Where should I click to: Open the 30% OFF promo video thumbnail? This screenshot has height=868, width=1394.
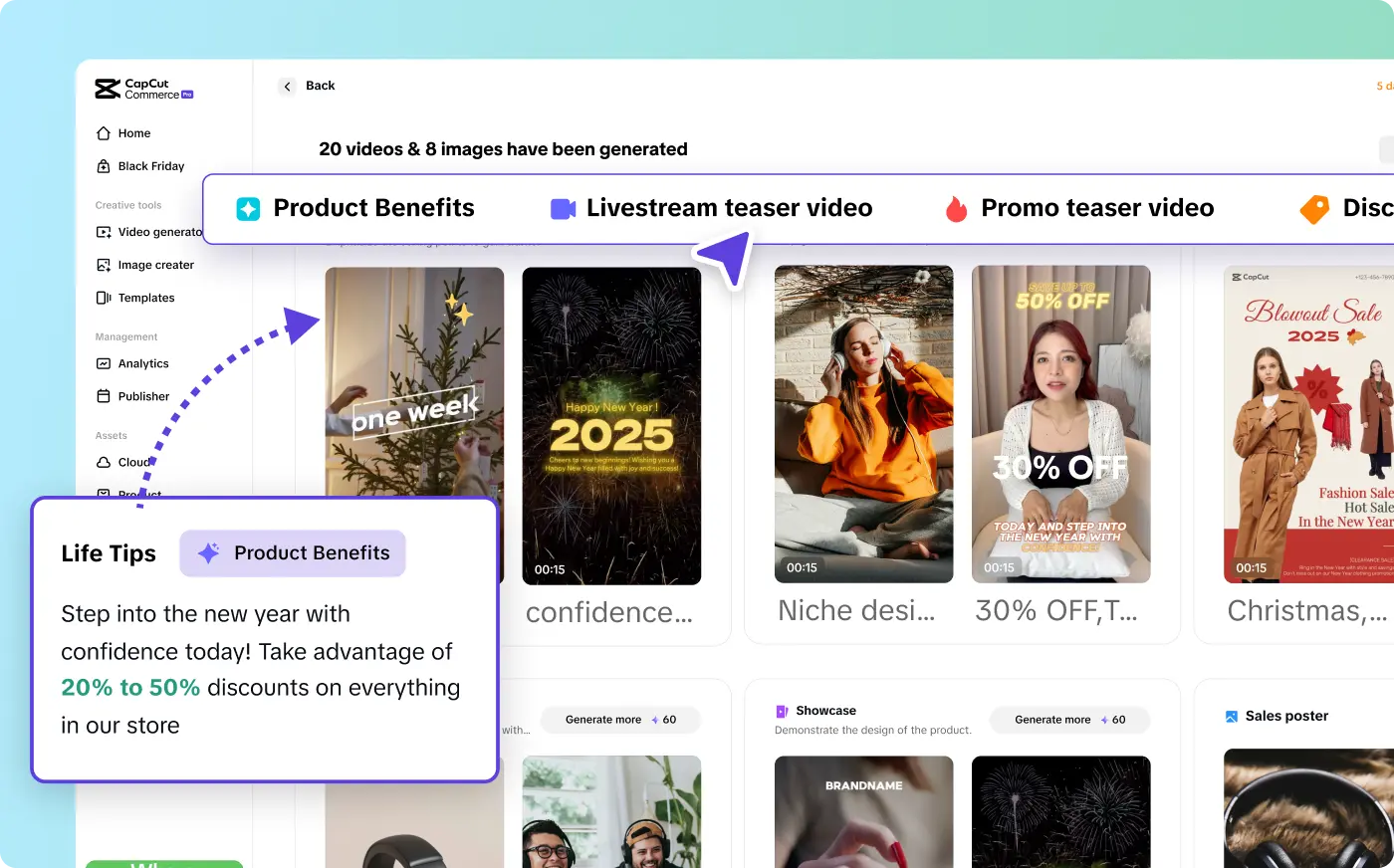tap(1060, 423)
